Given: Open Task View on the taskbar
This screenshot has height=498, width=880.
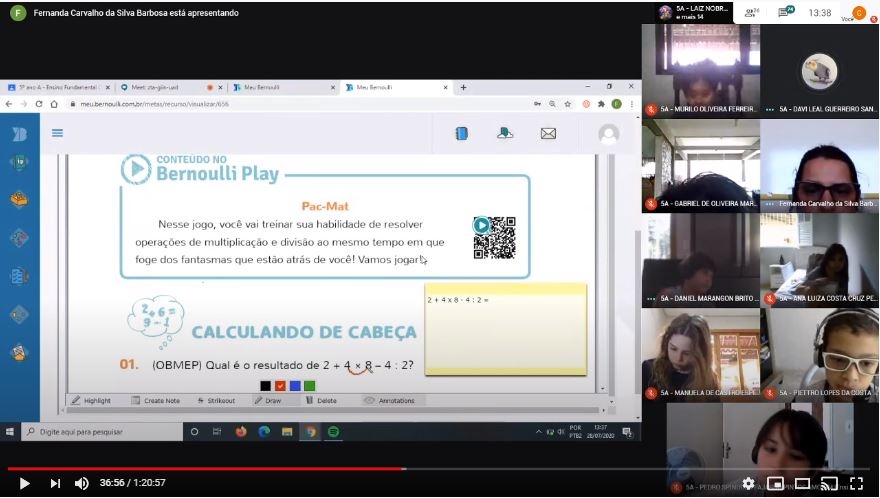Looking at the screenshot, I should pyautogui.click(x=217, y=432).
